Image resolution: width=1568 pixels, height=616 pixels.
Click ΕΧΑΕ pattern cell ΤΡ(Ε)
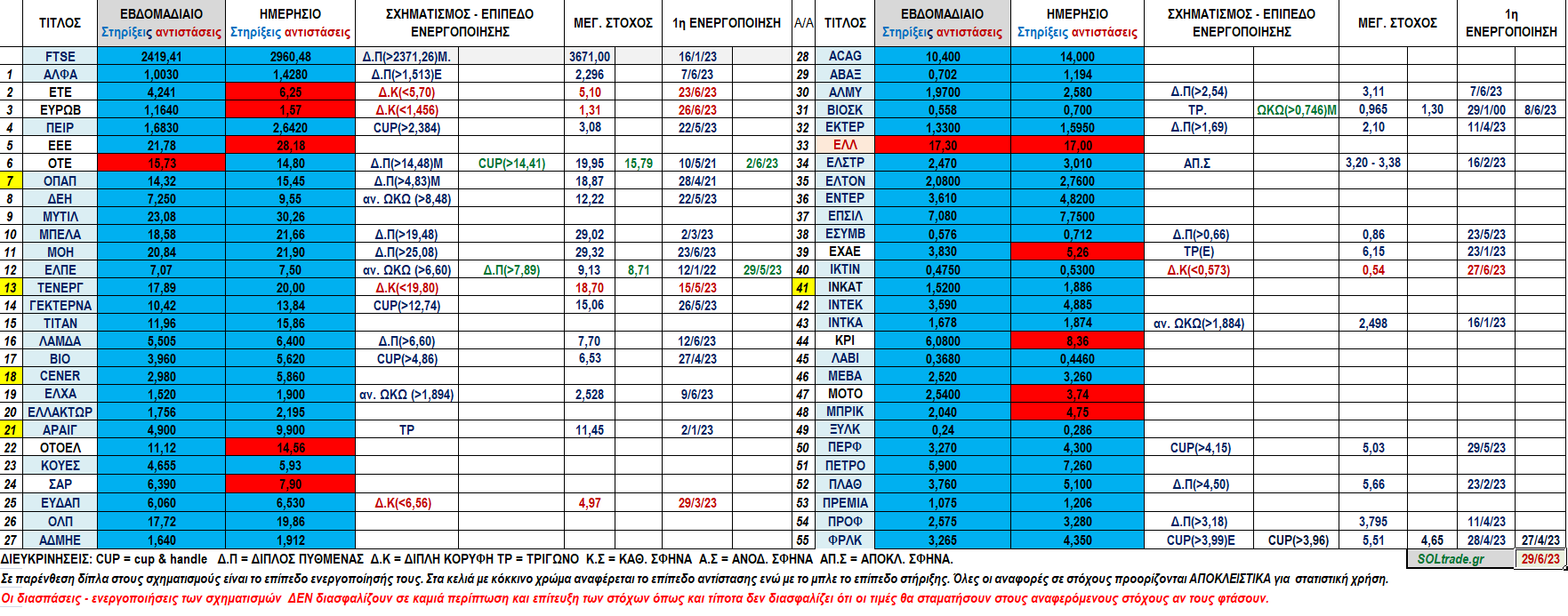(x=1198, y=252)
